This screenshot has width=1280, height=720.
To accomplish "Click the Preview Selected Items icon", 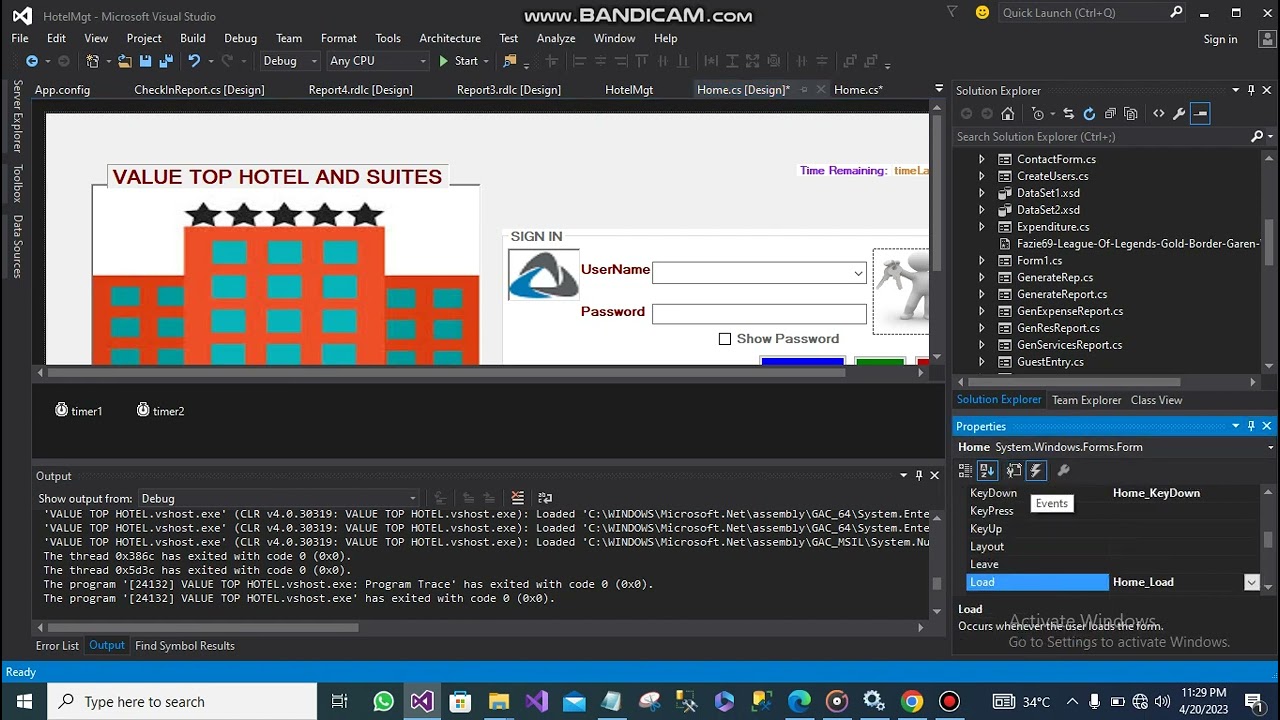I will click(1201, 113).
